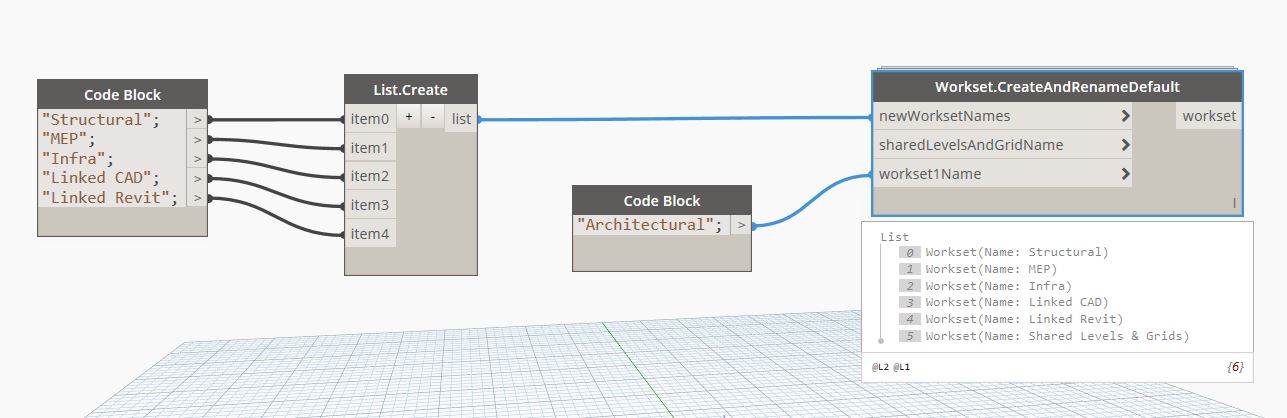Click the list output port of List.Create
The image size is (1287, 418).
point(461,119)
